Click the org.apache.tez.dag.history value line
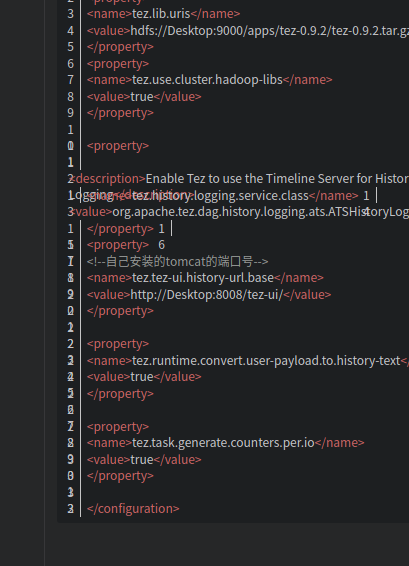 (x=240, y=212)
